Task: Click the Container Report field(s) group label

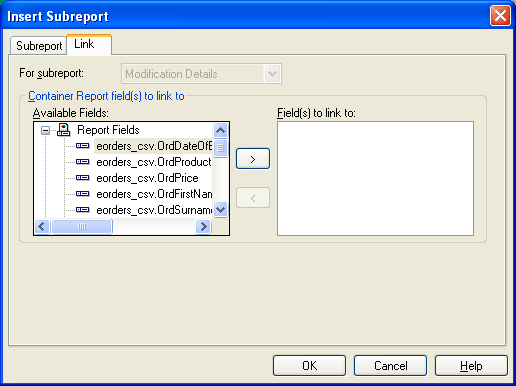Action: point(106,96)
